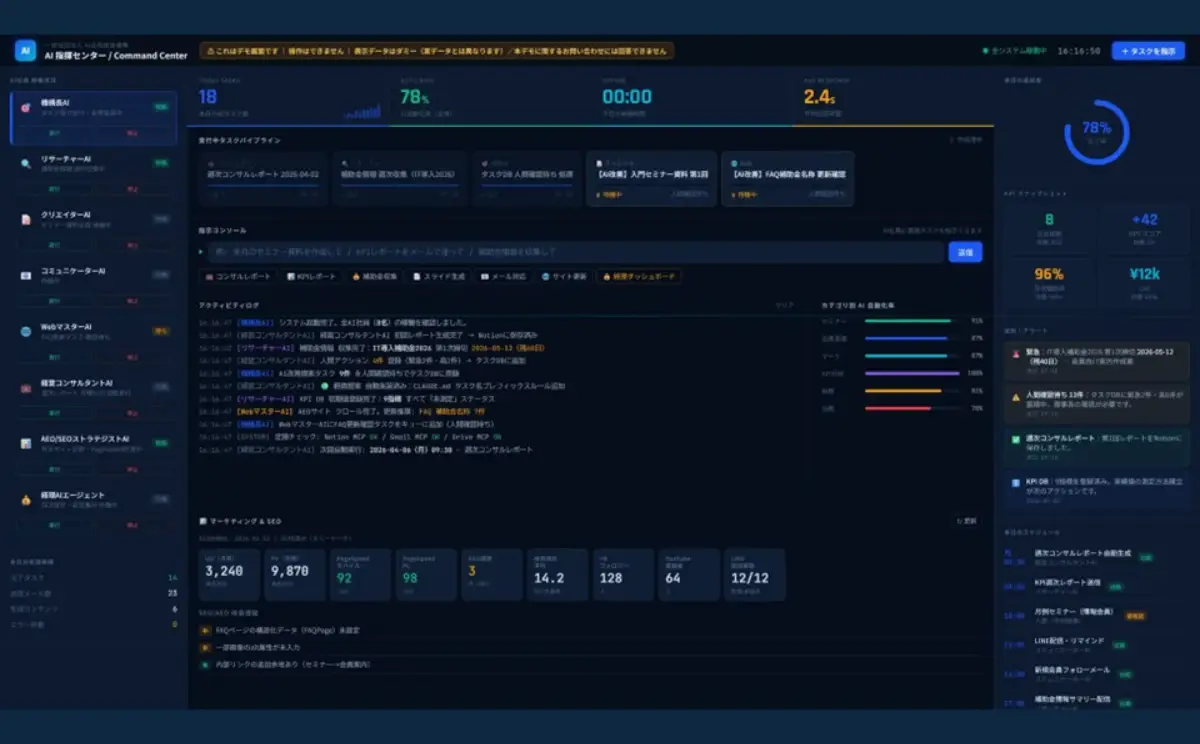Image resolution: width=1200 pixels, height=744 pixels.
Task: Click the 2.4s response time stat
Action: click(895, 98)
